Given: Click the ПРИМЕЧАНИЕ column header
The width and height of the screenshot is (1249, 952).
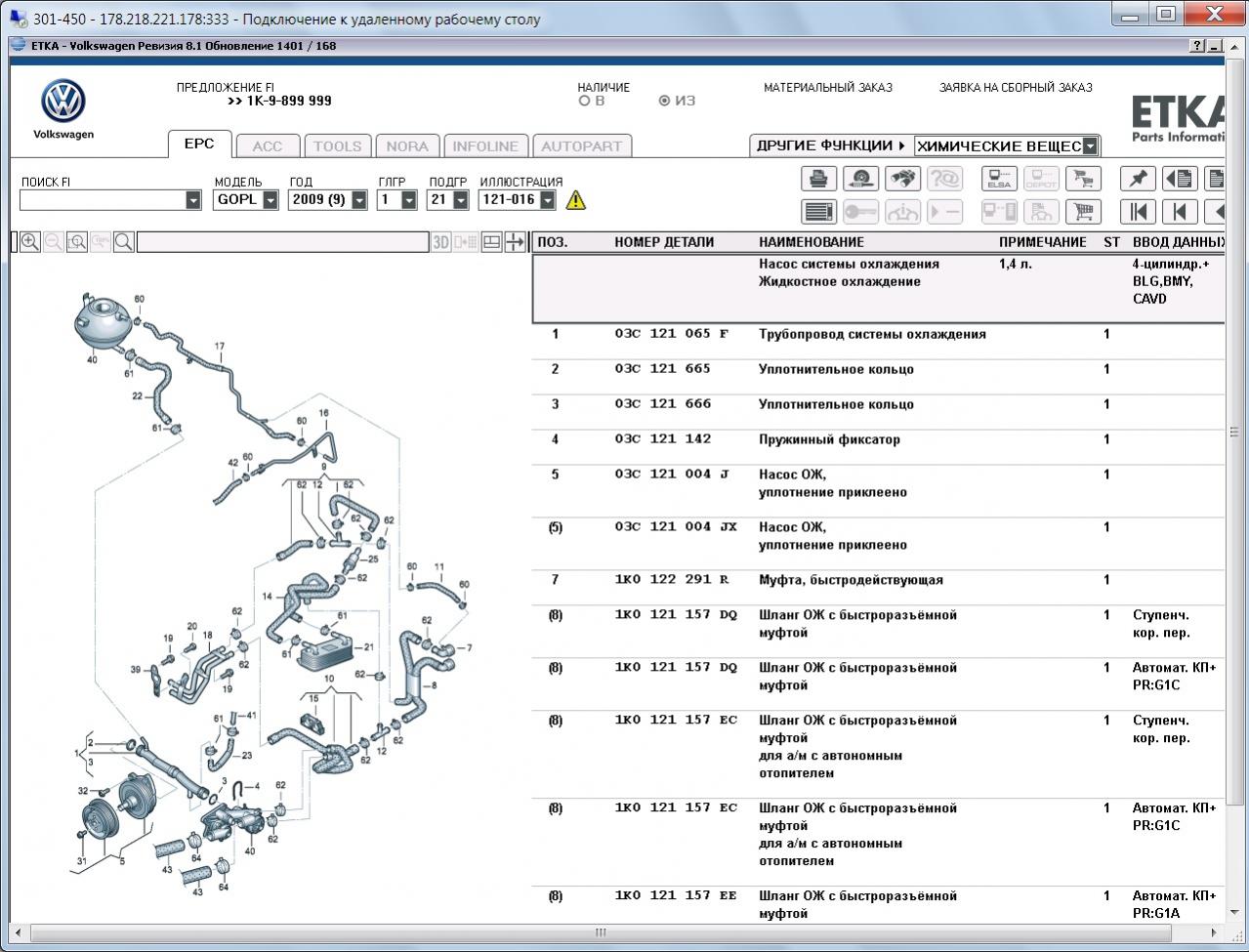Looking at the screenshot, I should pos(1043,242).
